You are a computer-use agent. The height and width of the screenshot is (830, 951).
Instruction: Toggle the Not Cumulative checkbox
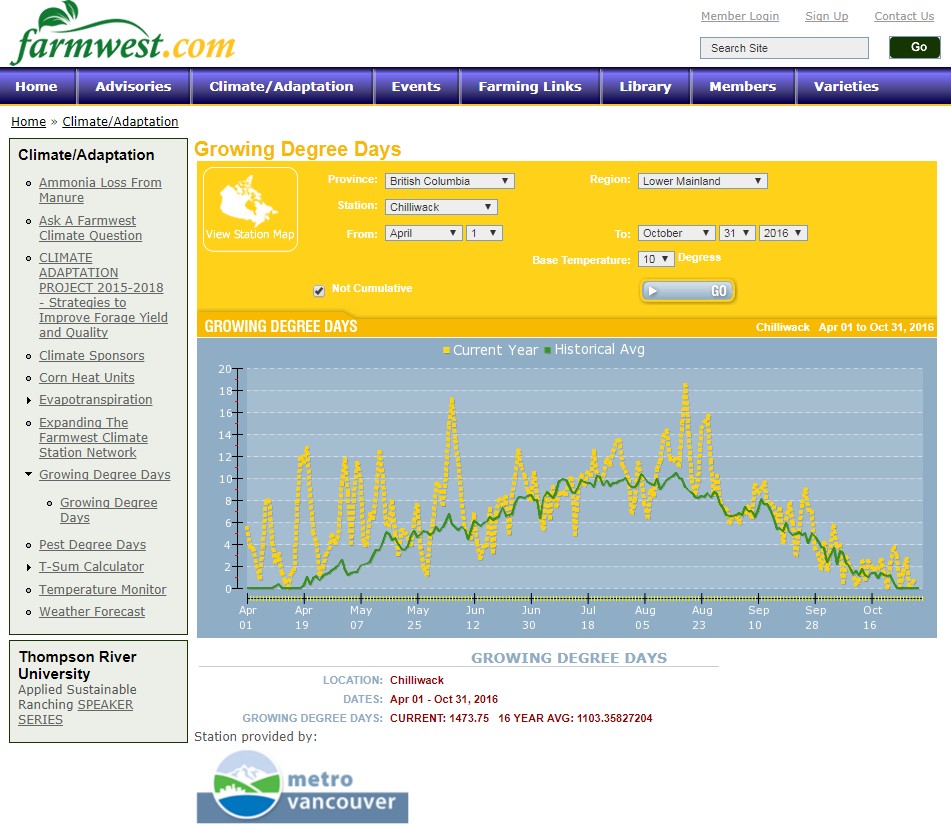(x=319, y=290)
